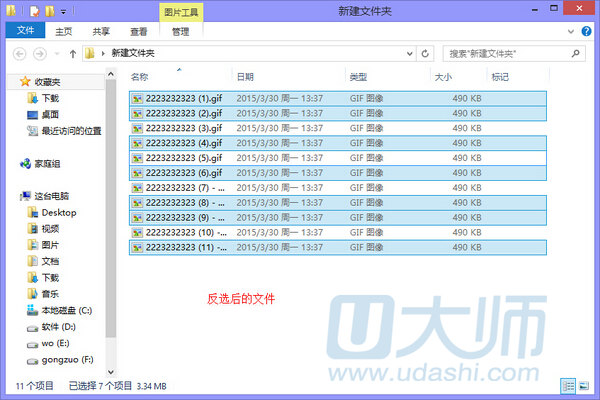Open 最近访问的位置
Screen dimensions: 600x400
pyautogui.click(x=71, y=131)
